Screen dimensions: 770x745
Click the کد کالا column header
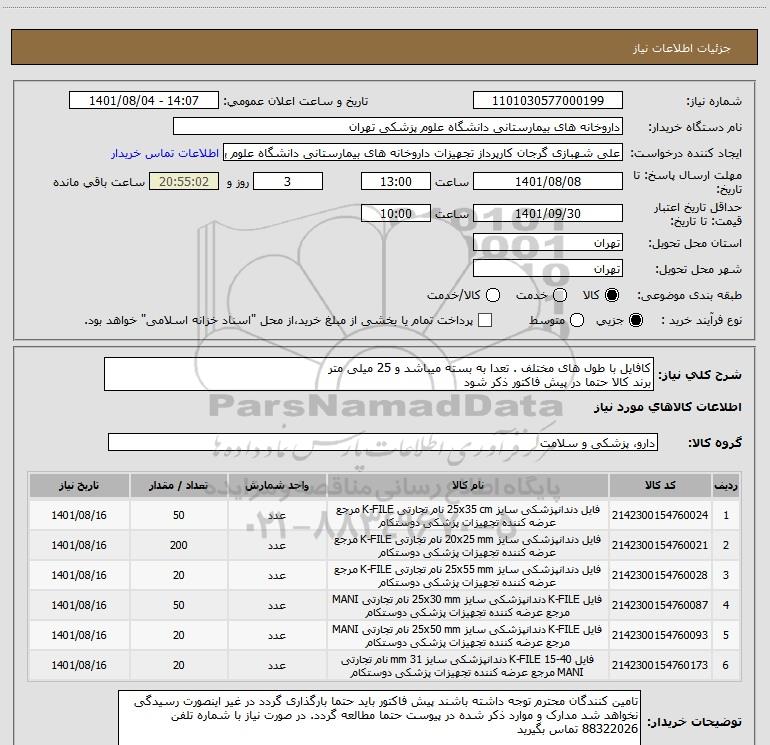click(x=660, y=486)
